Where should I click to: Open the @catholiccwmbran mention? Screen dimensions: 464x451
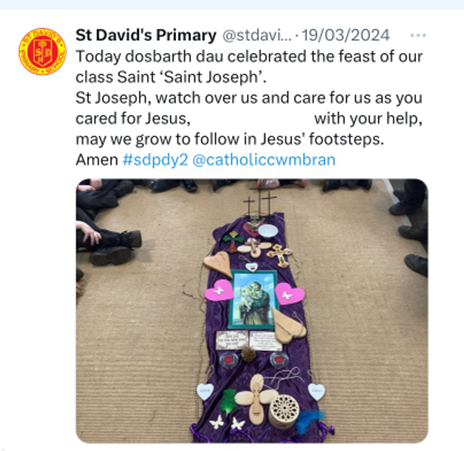[x=264, y=160]
